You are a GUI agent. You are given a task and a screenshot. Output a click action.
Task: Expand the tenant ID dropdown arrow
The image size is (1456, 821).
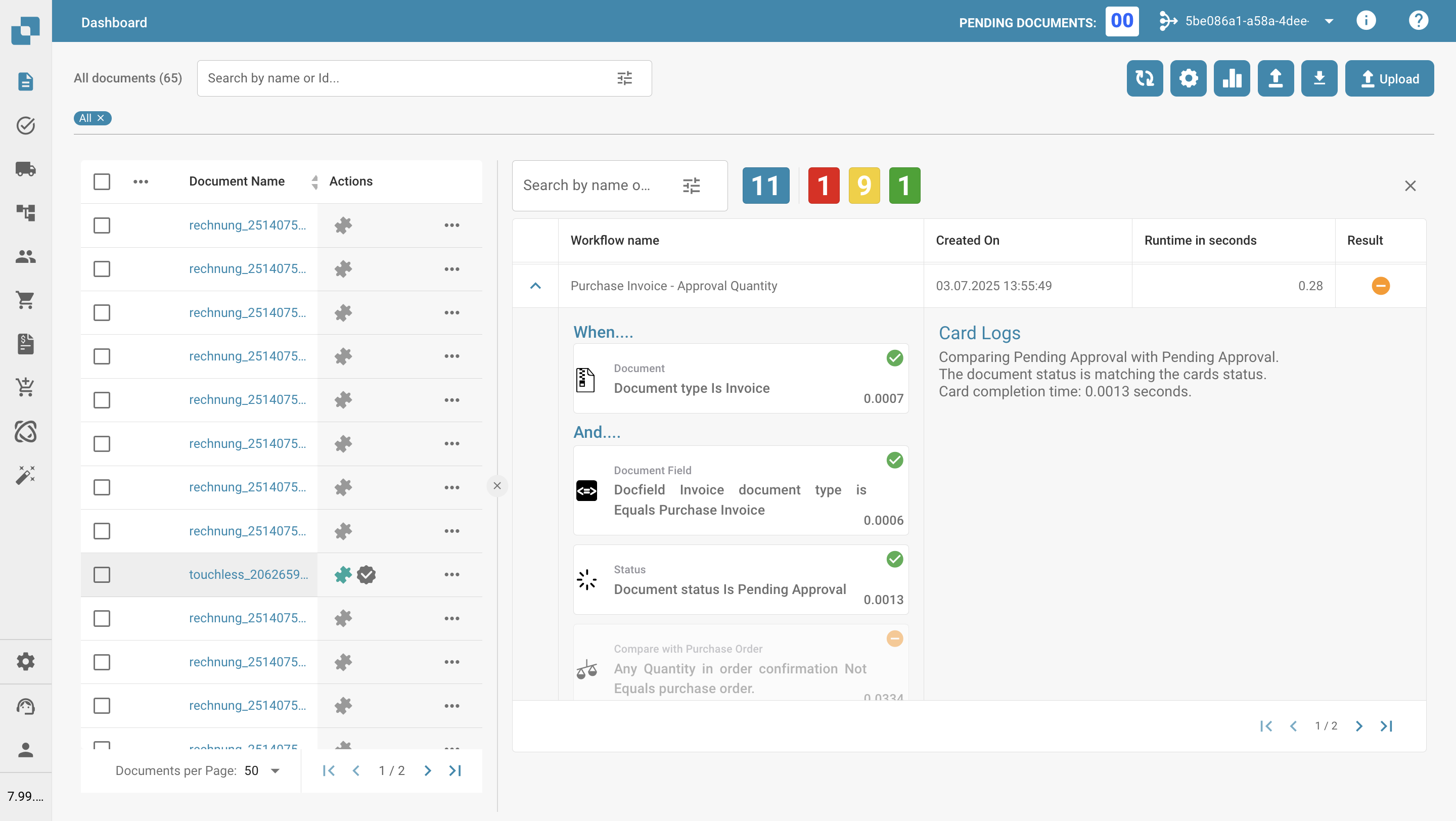(1329, 21)
